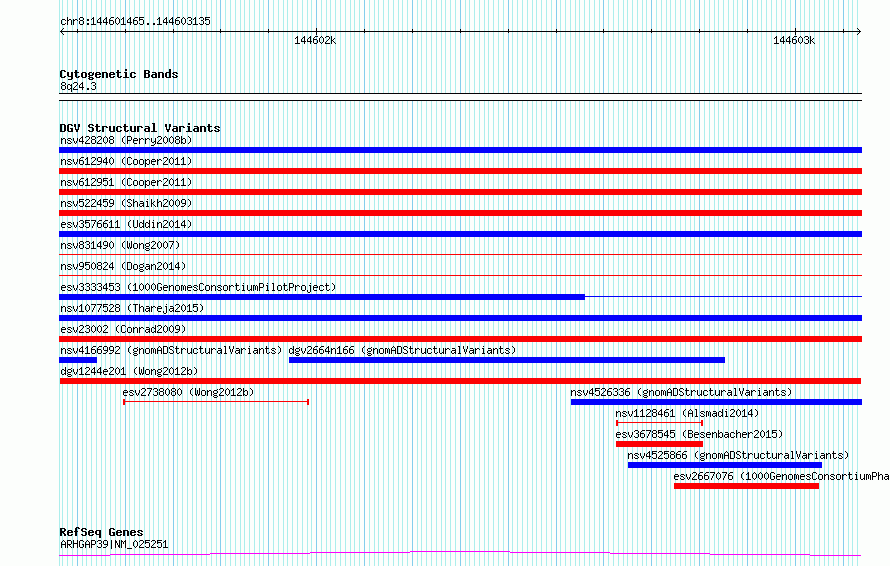This screenshot has width=890, height=566.
Task: Open dgv2664n166 gnomAD variant label
Action: (x=402, y=350)
